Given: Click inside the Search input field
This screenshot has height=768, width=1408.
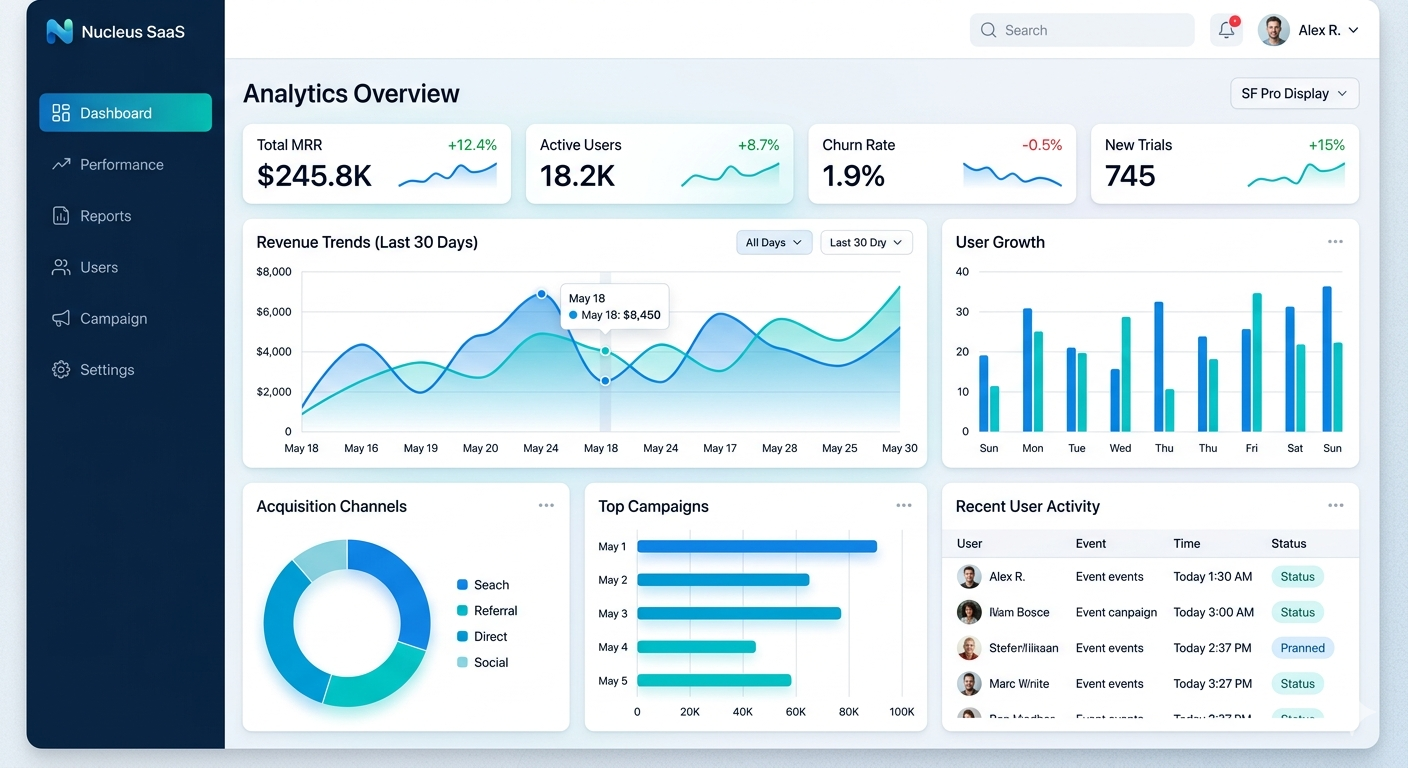Looking at the screenshot, I should click(1090, 30).
